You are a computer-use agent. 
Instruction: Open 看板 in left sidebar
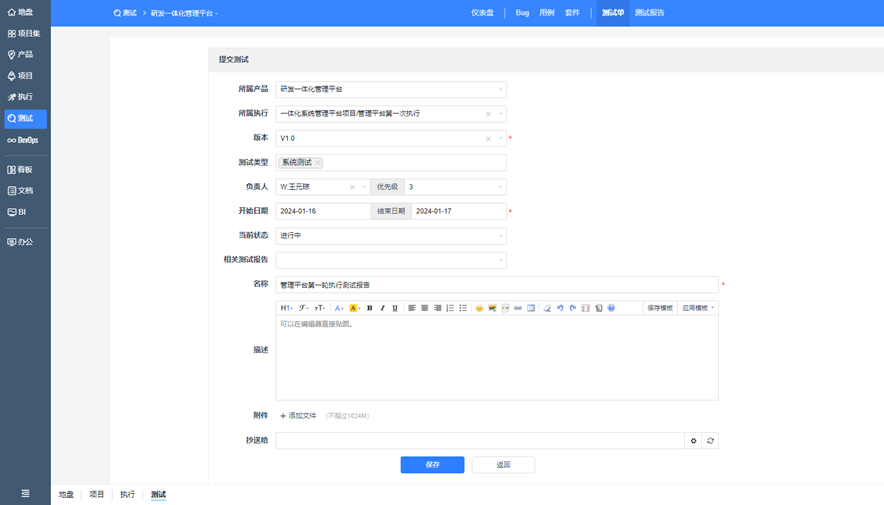click(21, 169)
